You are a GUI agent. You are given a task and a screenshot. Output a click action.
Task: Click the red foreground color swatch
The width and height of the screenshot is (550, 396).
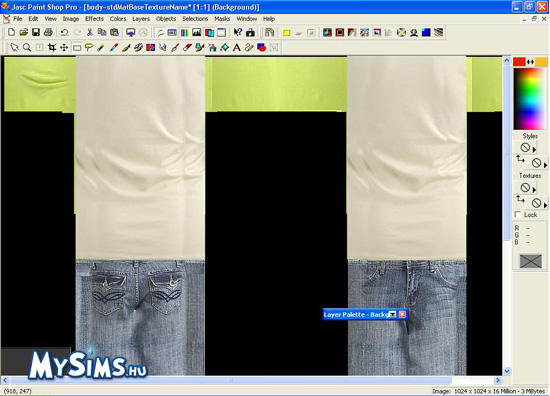519,62
